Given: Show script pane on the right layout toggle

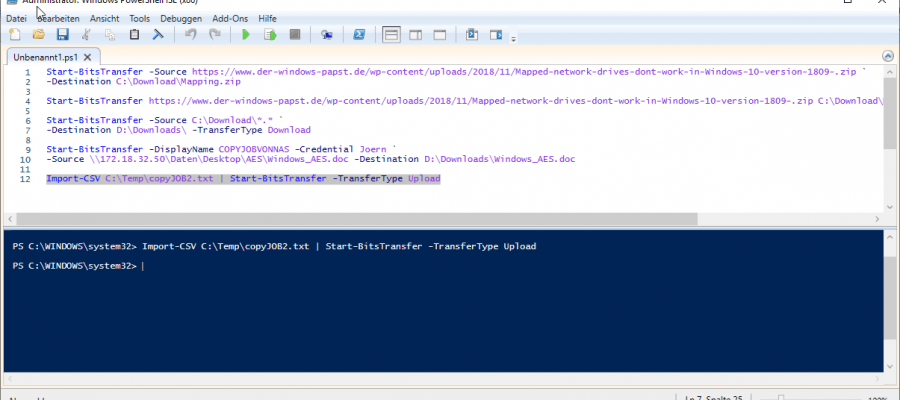Looking at the screenshot, I should pyautogui.click(x=415, y=35).
